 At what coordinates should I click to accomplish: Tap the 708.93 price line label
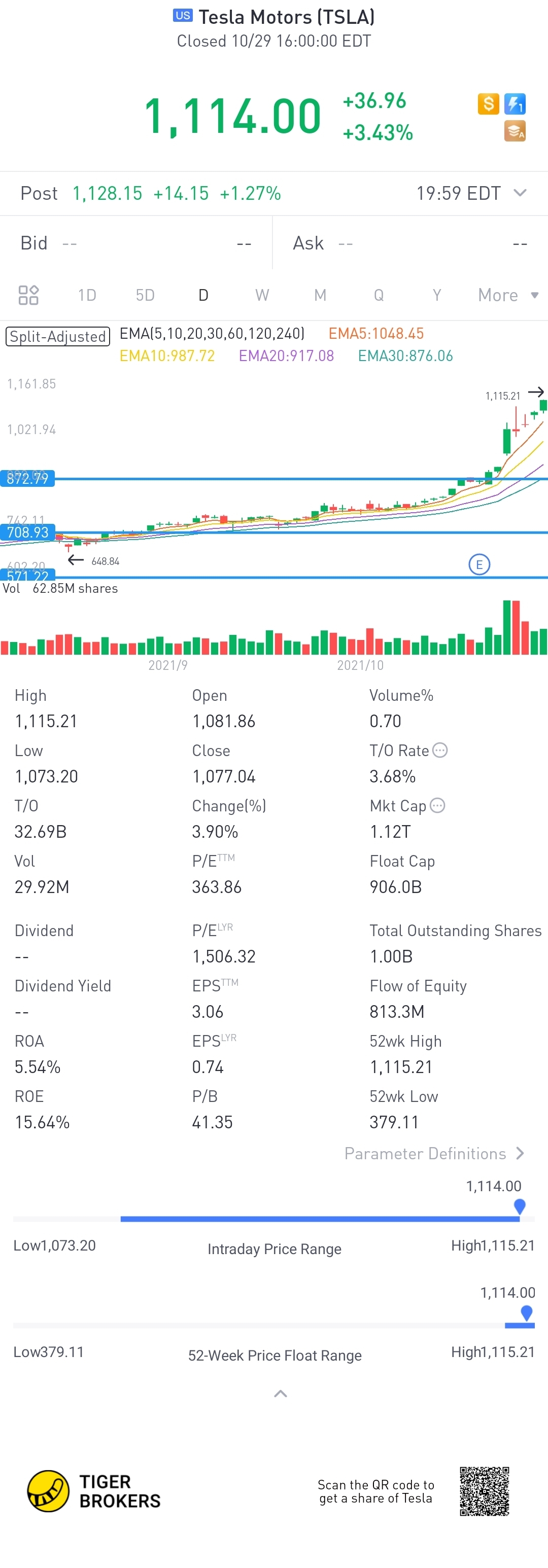tap(27, 532)
